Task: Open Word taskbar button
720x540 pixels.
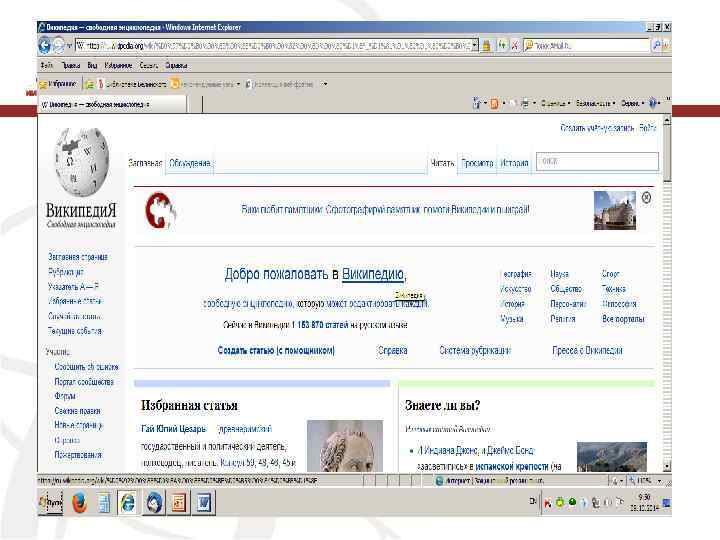Action: [203, 503]
